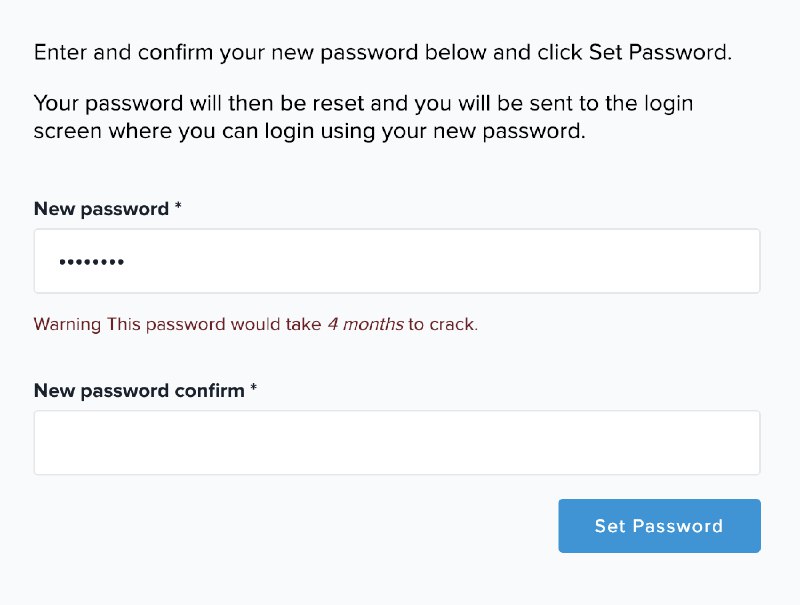Click the New password input field
This screenshot has height=605, width=800.
[397, 261]
